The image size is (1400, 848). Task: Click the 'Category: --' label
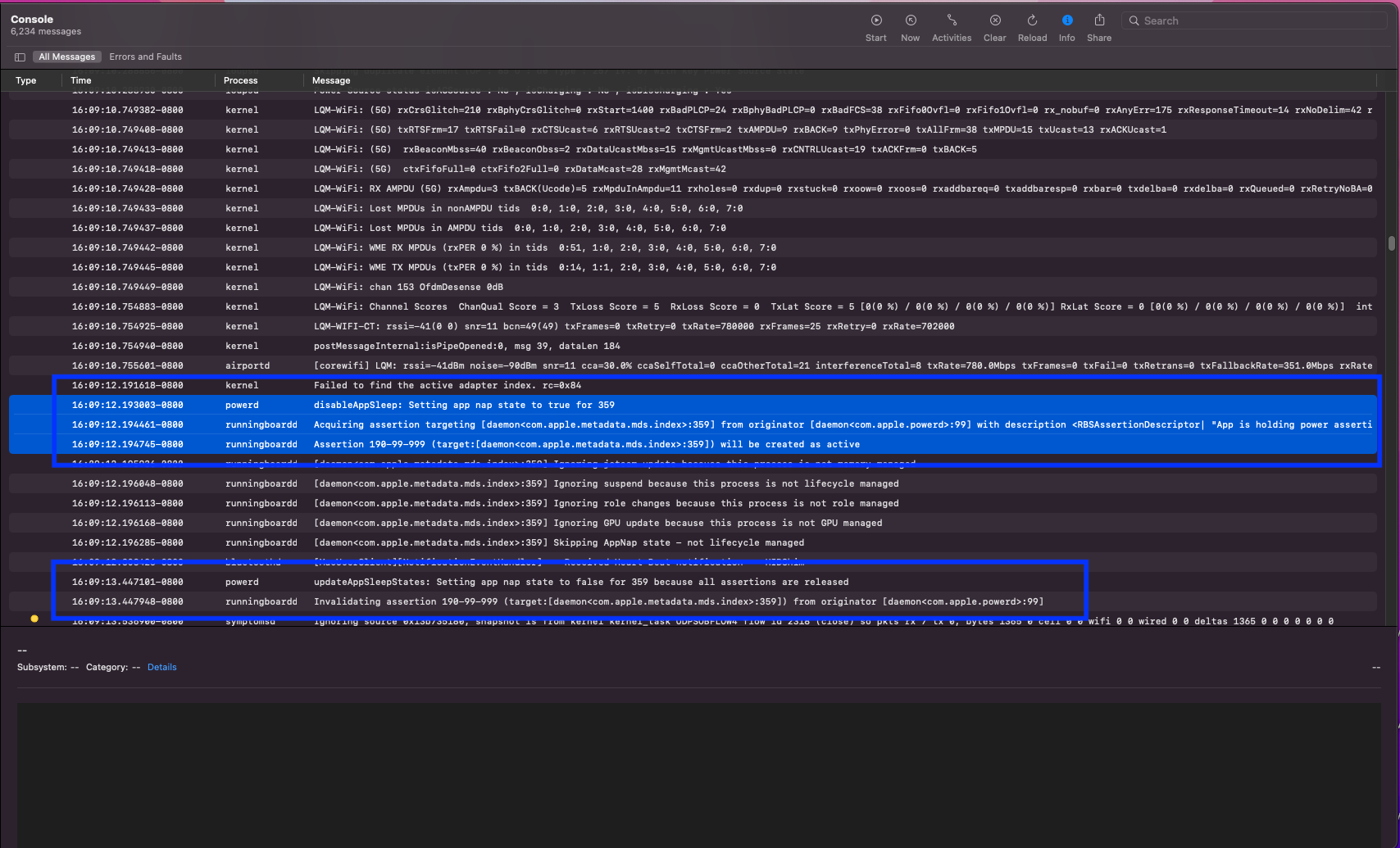click(x=113, y=667)
